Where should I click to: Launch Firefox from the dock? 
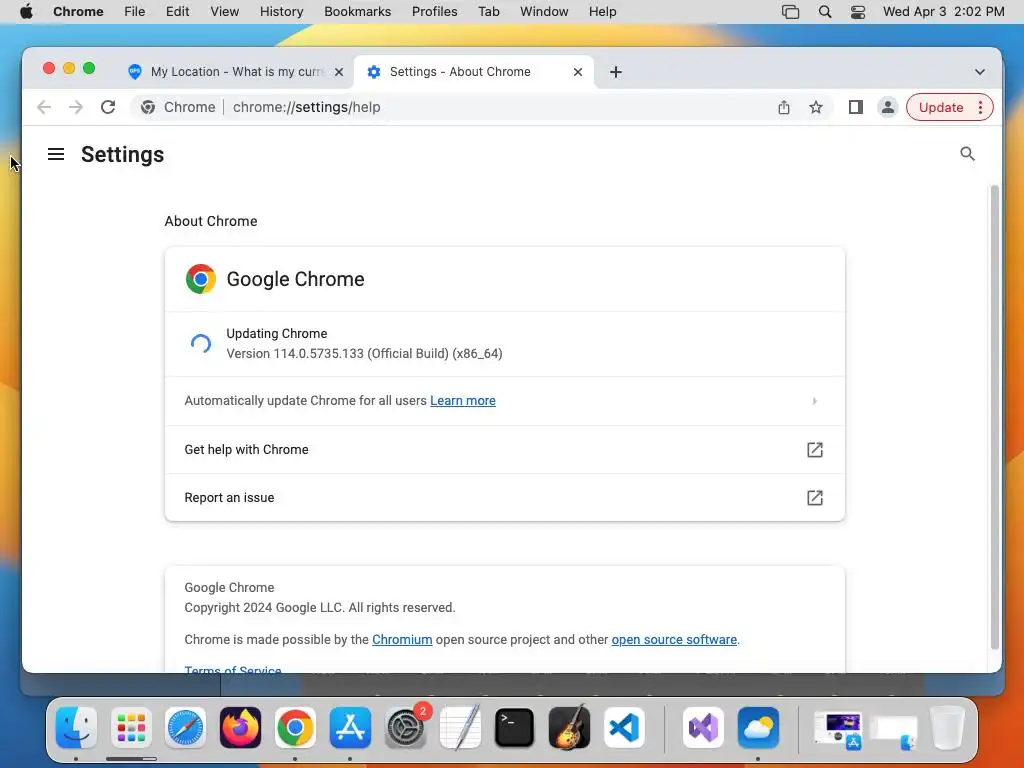click(240, 728)
